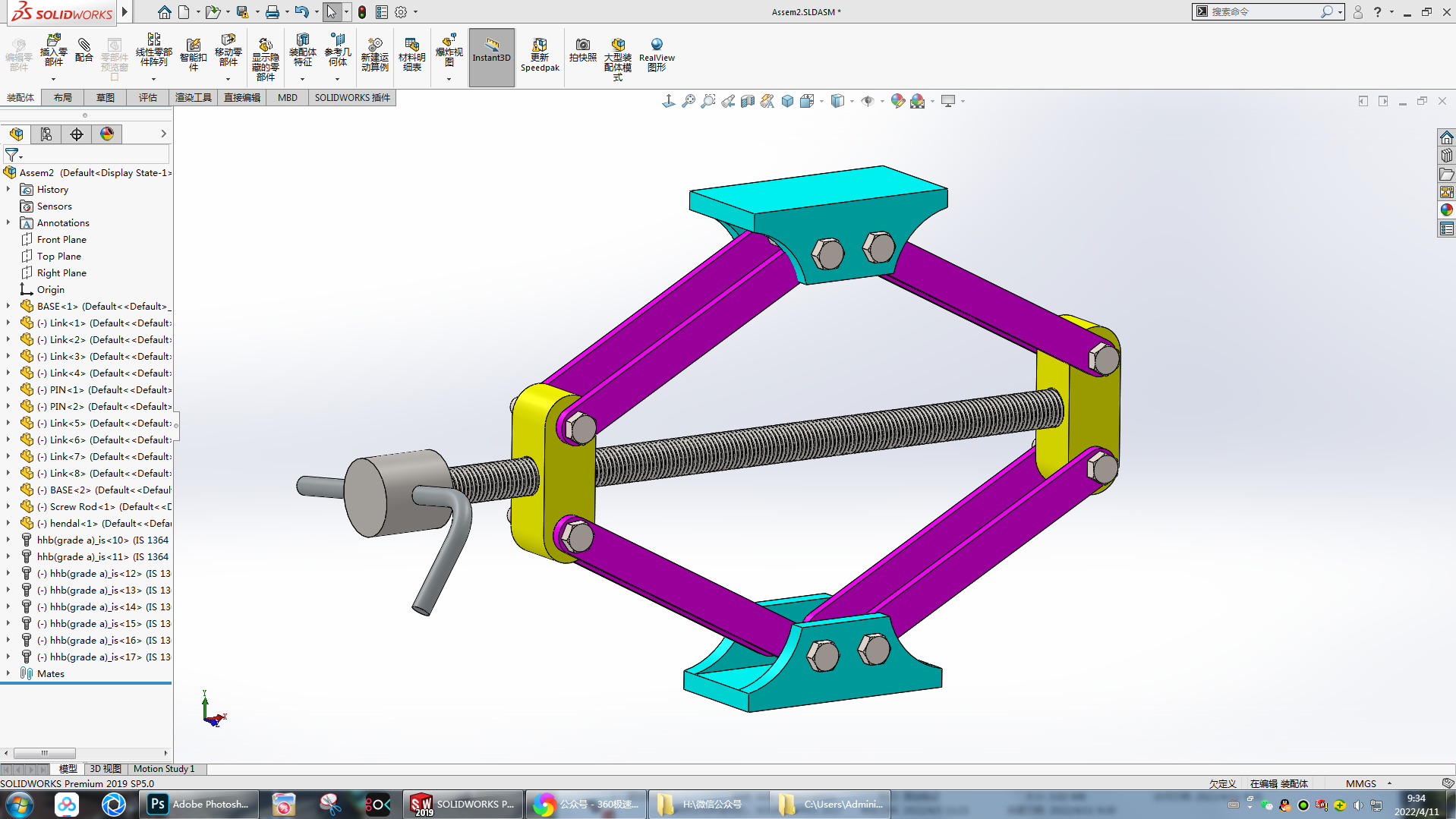Image resolution: width=1456 pixels, height=819 pixels.
Task: Open the Motion Study 1 tab
Action: [164, 769]
